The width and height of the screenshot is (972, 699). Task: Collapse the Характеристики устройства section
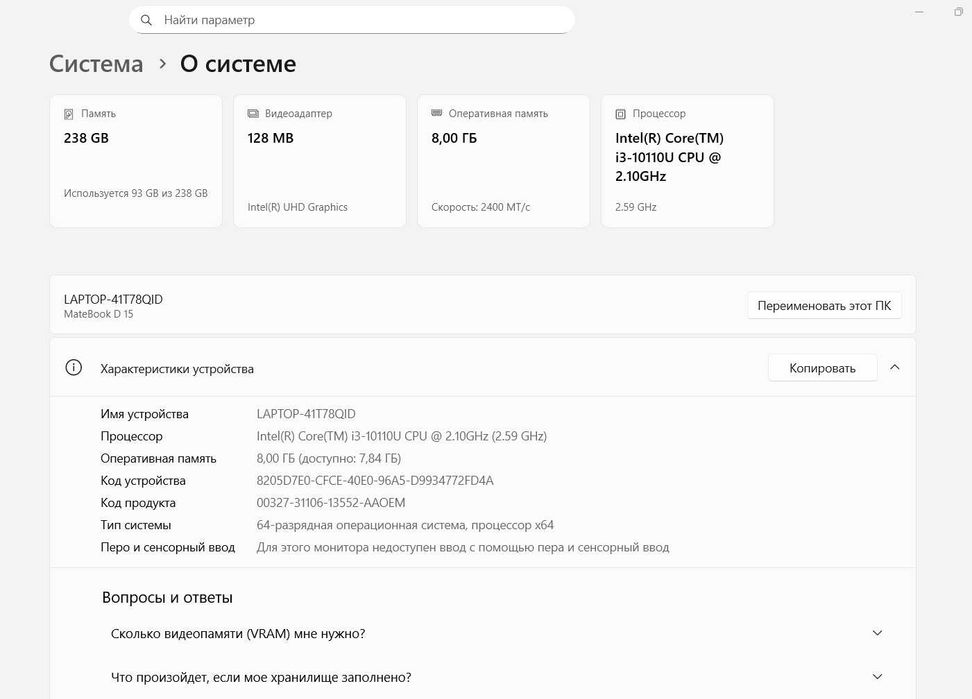click(895, 368)
